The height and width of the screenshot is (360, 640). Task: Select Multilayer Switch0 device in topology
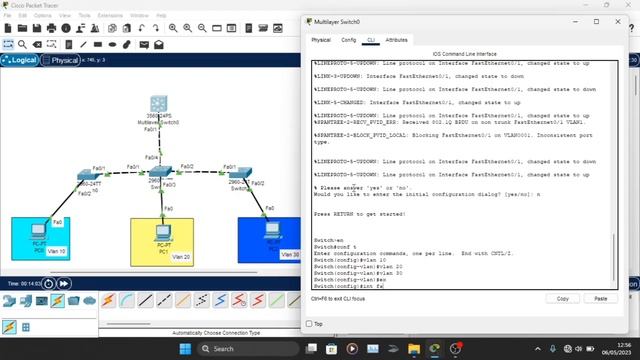point(159,104)
